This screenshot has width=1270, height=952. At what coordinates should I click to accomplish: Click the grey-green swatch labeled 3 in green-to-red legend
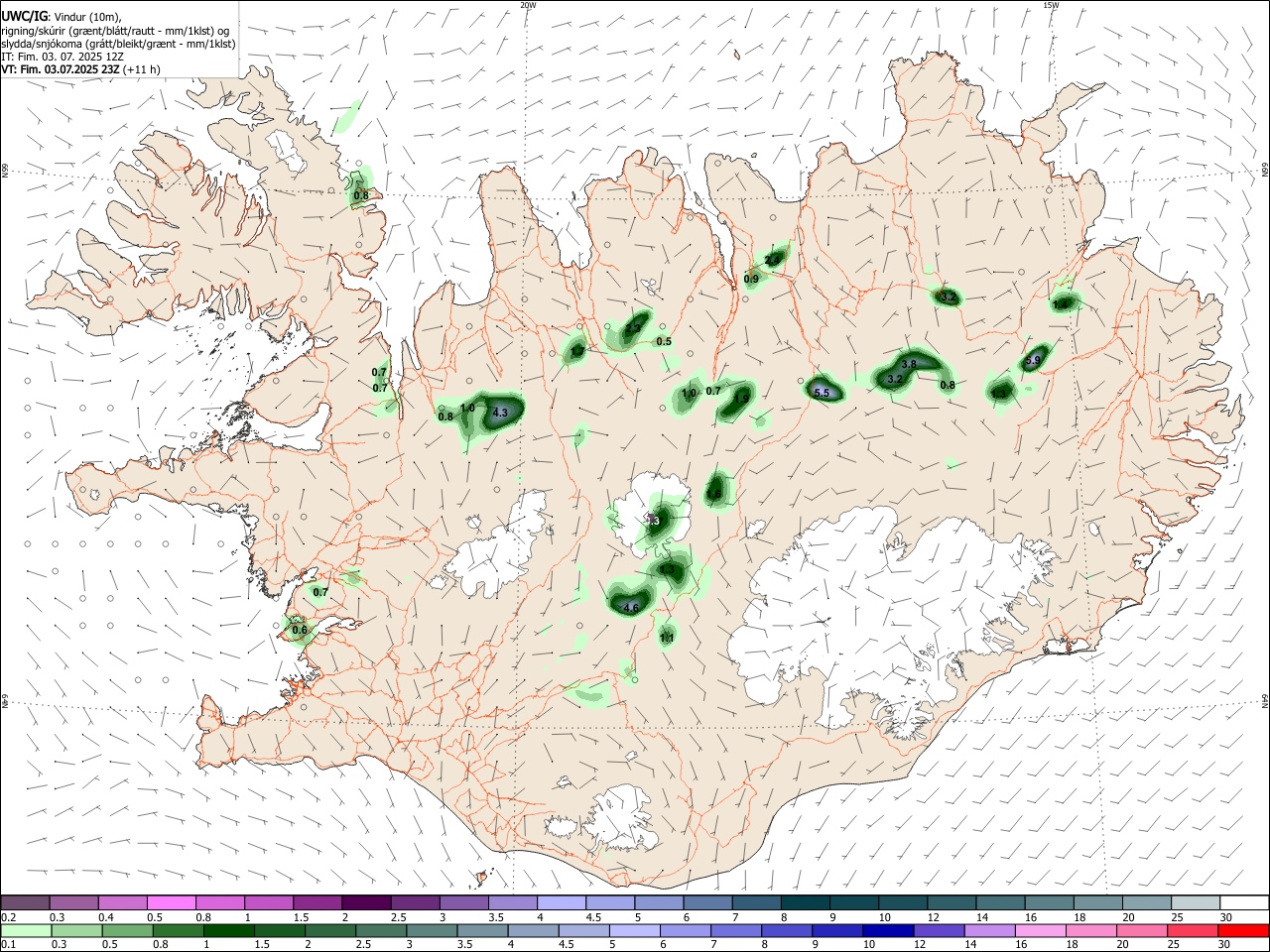(432, 930)
